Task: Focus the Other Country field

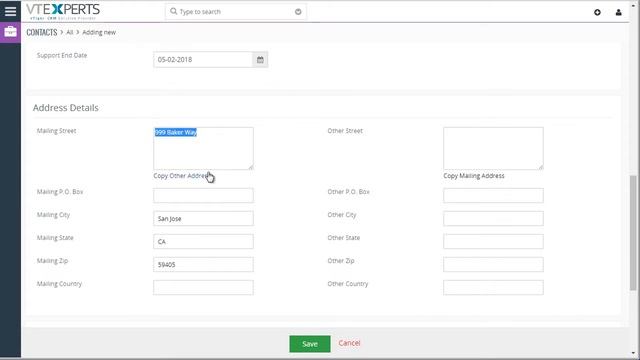Action: coord(493,287)
